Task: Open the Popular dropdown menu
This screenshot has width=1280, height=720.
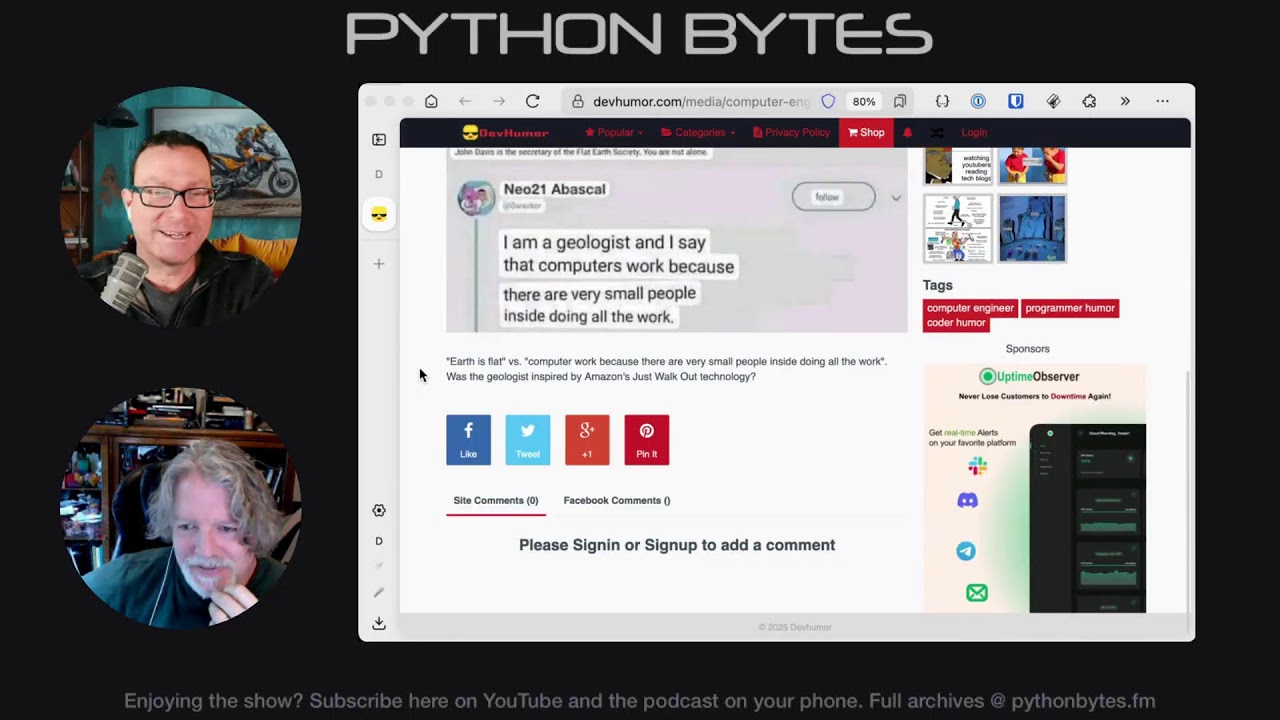Action: (x=614, y=132)
